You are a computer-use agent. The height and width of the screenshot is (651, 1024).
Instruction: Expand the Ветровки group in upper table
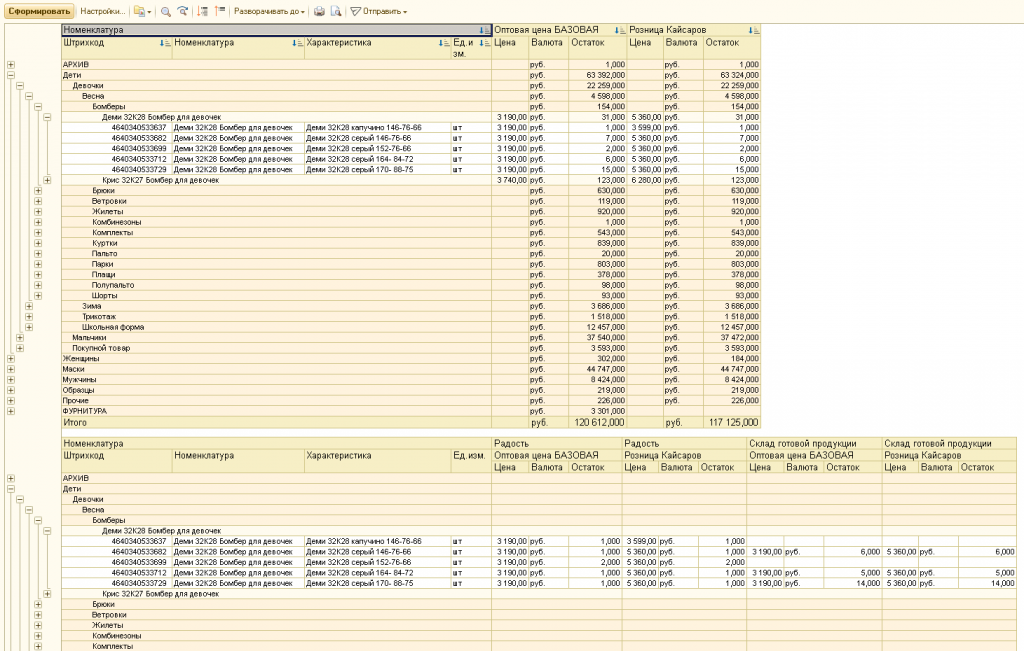38,201
